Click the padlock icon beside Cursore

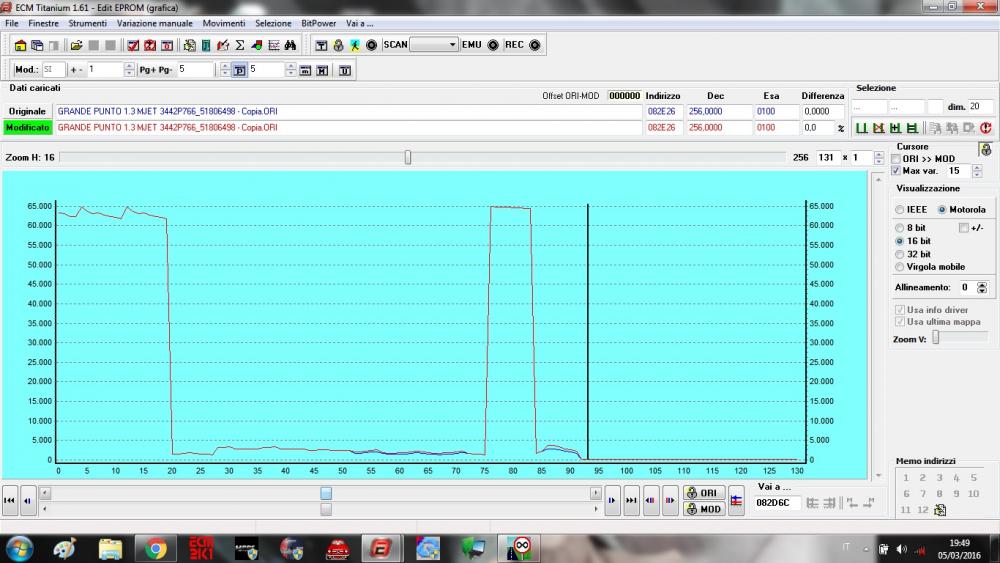(x=986, y=150)
